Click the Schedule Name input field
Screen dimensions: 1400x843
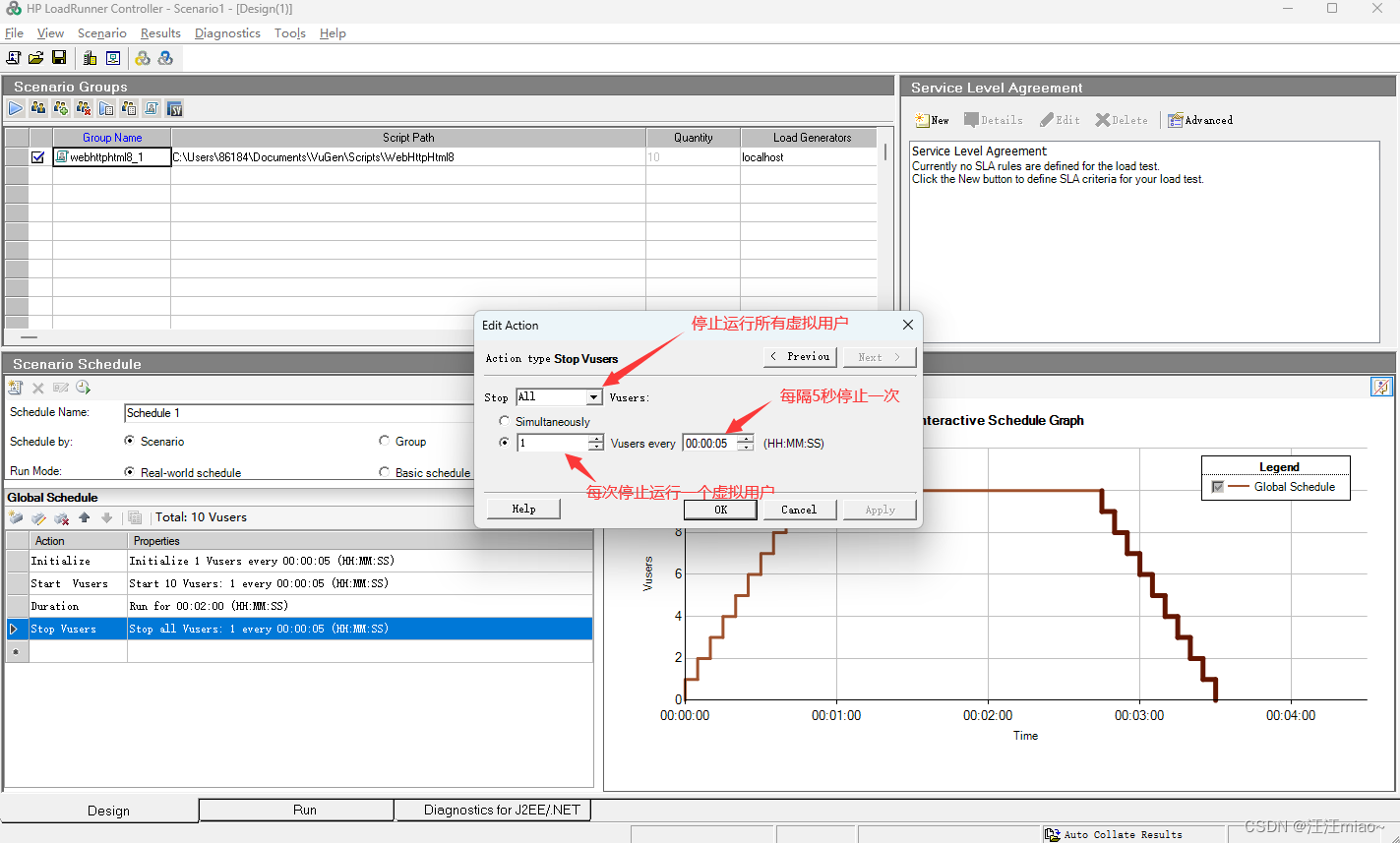(300, 412)
